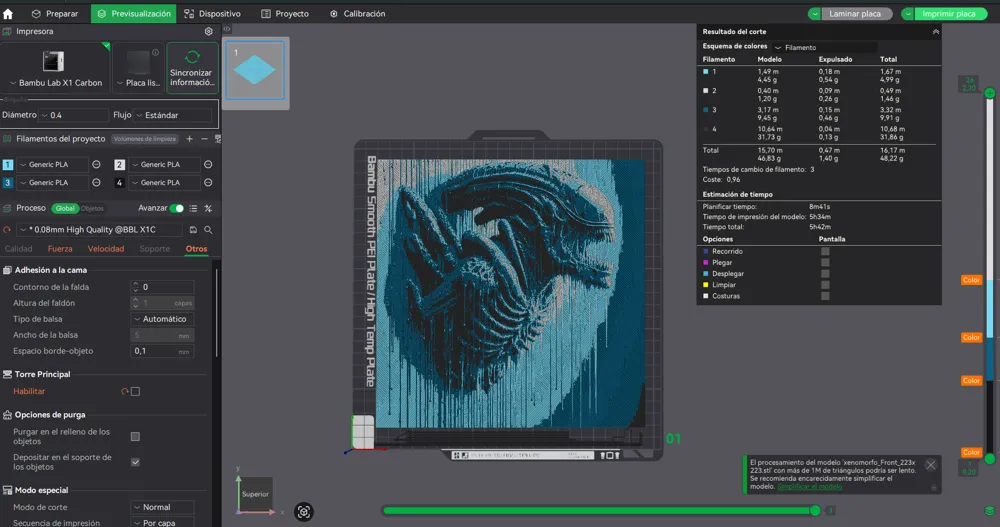This screenshot has height=527, width=1000.
Task: Add a filament with plus icon
Action: pyautogui.click(x=189, y=138)
